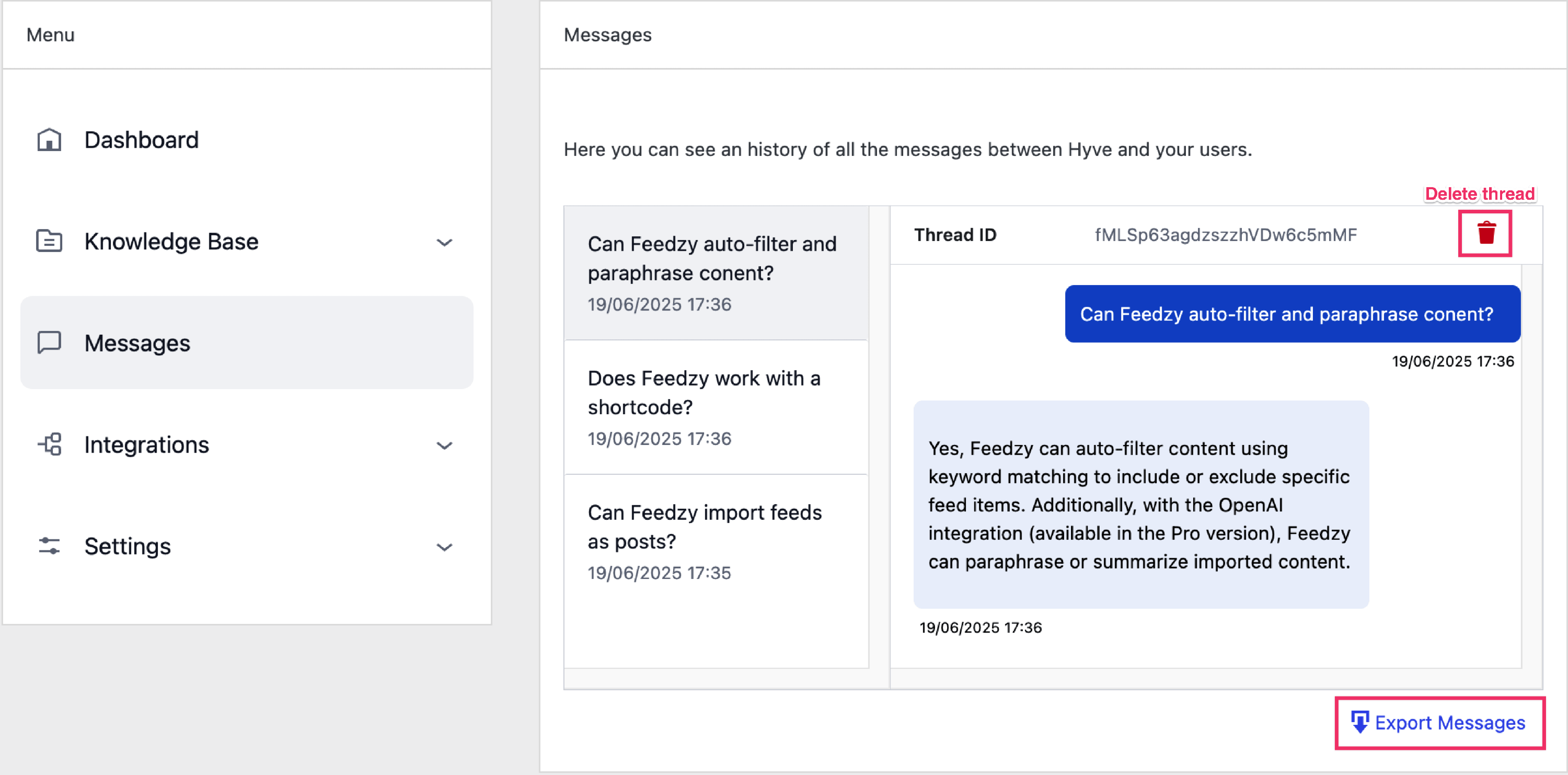This screenshot has height=775, width=1568.
Task: Expand the Settings submenu chevron
Action: tap(445, 548)
